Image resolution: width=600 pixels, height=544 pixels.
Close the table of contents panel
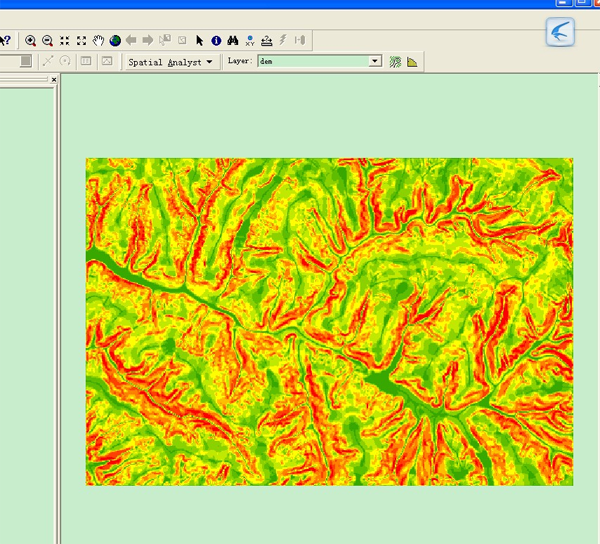pos(54,80)
